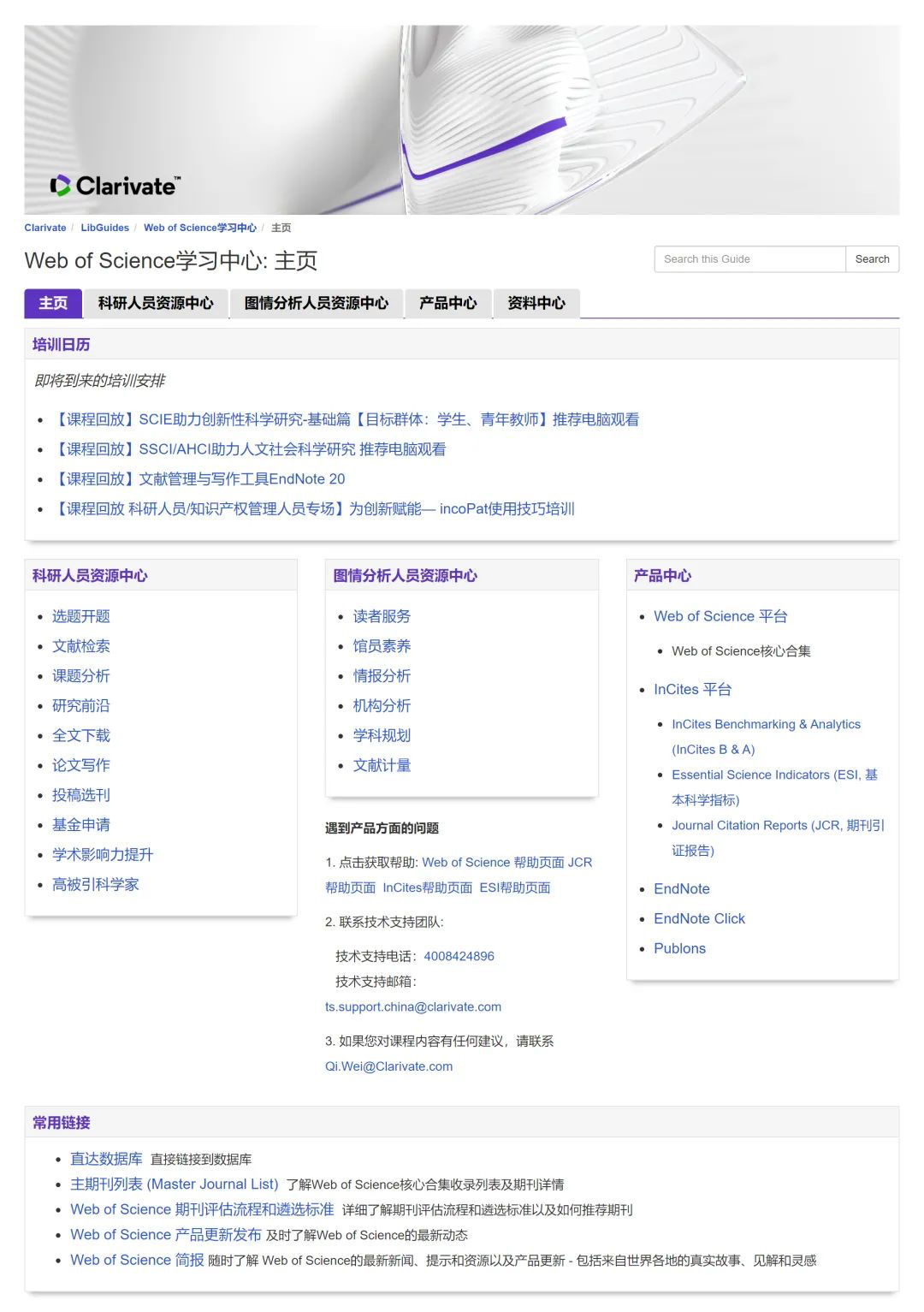Image resolution: width=924 pixels, height=1312 pixels.
Task: Open the EndNote product link
Action: tap(682, 889)
